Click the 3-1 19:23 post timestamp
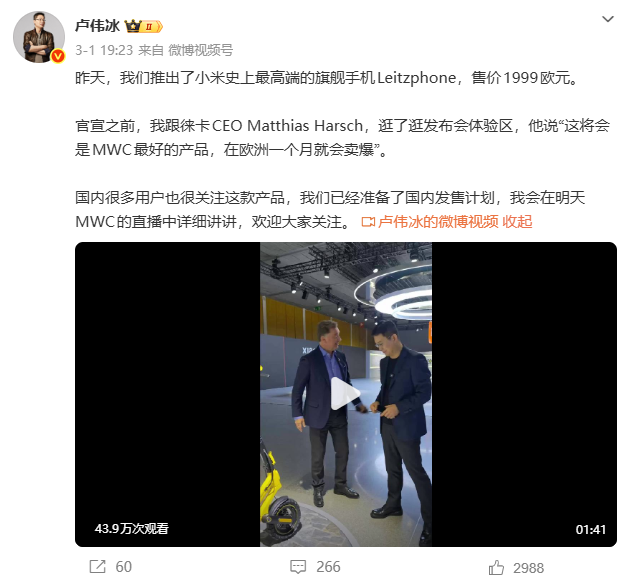Viewport: 629px width, 581px height. (104, 50)
